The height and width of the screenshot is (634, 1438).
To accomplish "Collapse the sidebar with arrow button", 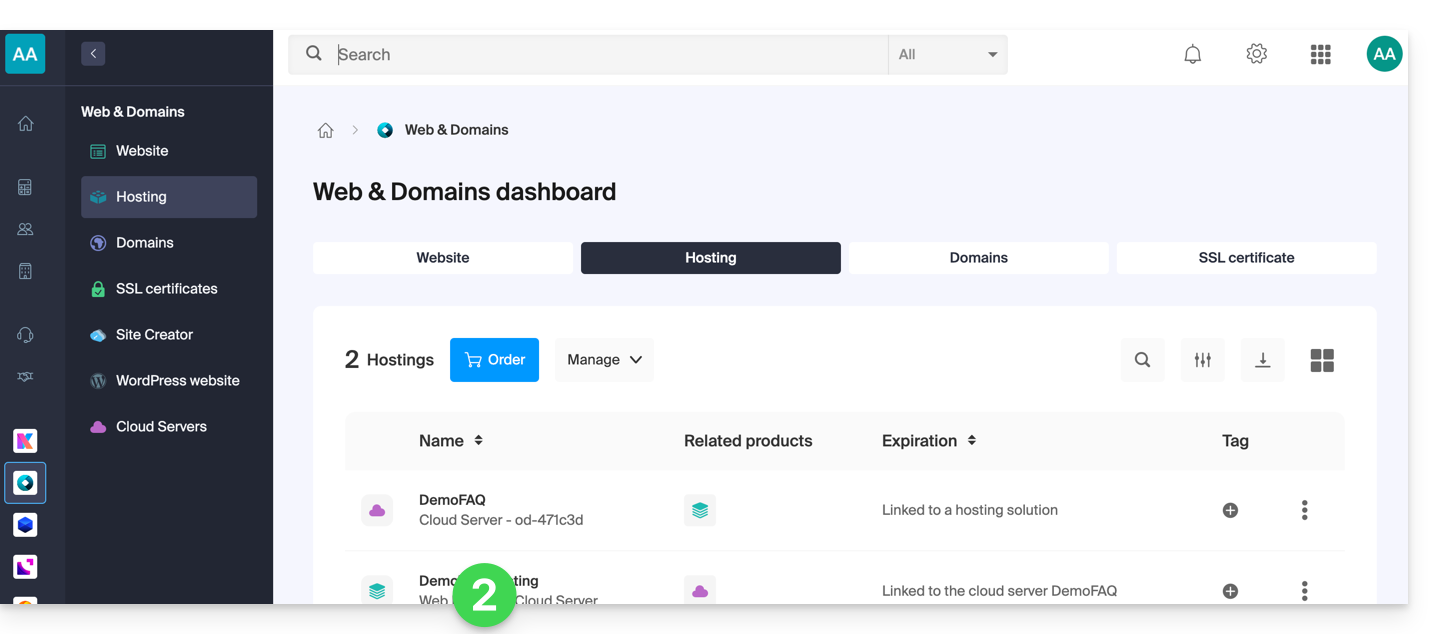I will tap(93, 54).
